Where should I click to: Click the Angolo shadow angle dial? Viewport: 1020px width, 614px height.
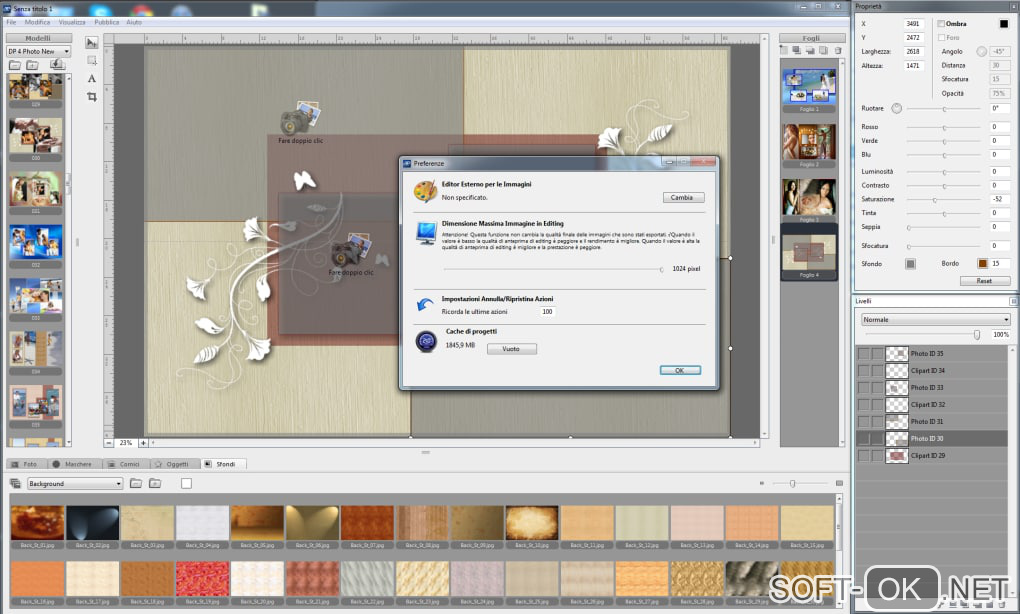pos(981,51)
